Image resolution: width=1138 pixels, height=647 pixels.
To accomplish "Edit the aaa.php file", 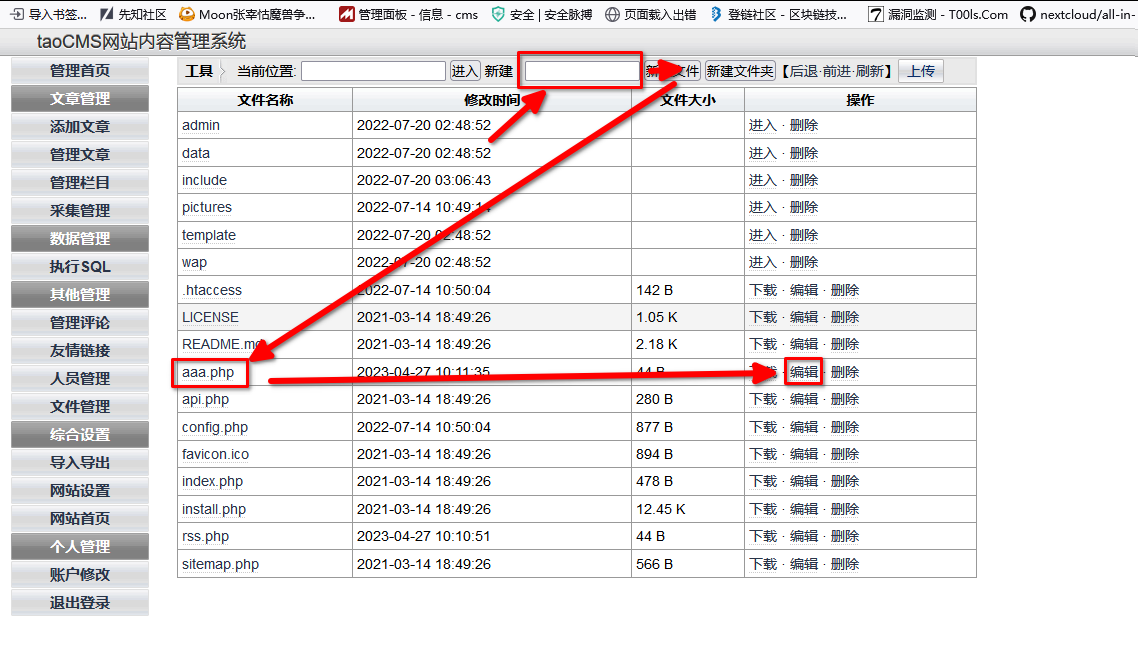I will coord(804,372).
